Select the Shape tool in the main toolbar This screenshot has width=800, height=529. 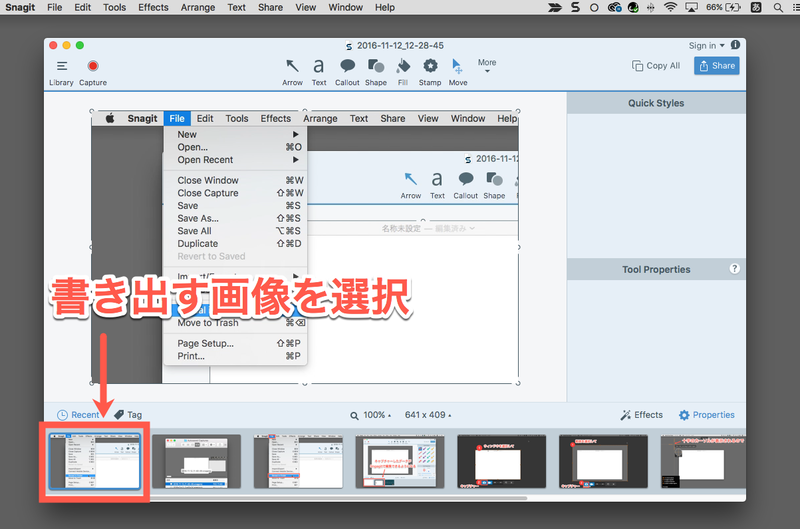(376, 72)
